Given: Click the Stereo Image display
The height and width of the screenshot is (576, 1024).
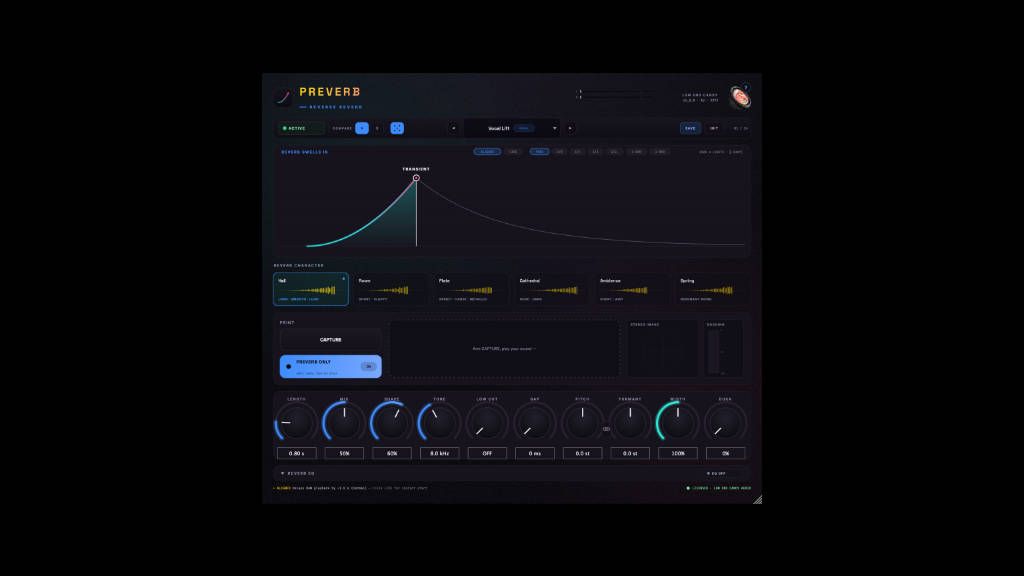Looking at the screenshot, I should pyautogui.click(x=662, y=349).
